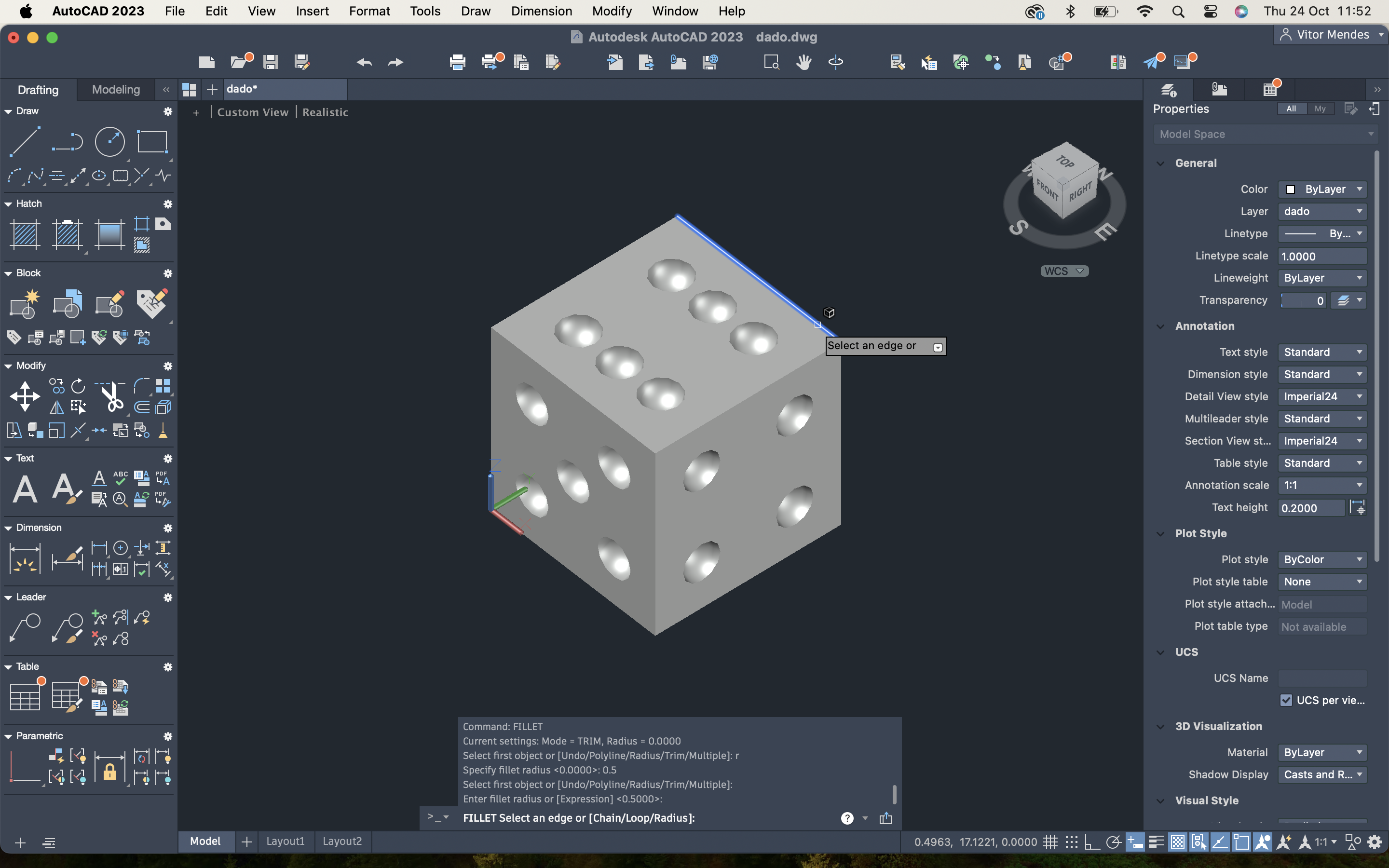Open the Plot style ByColor dropdown
Image resolution: width=1389 pixels, height=868 pixels.
(1322, 559)
